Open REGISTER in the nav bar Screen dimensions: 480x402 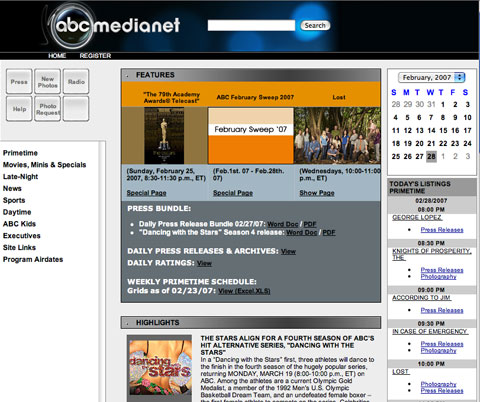click(95, 56)
